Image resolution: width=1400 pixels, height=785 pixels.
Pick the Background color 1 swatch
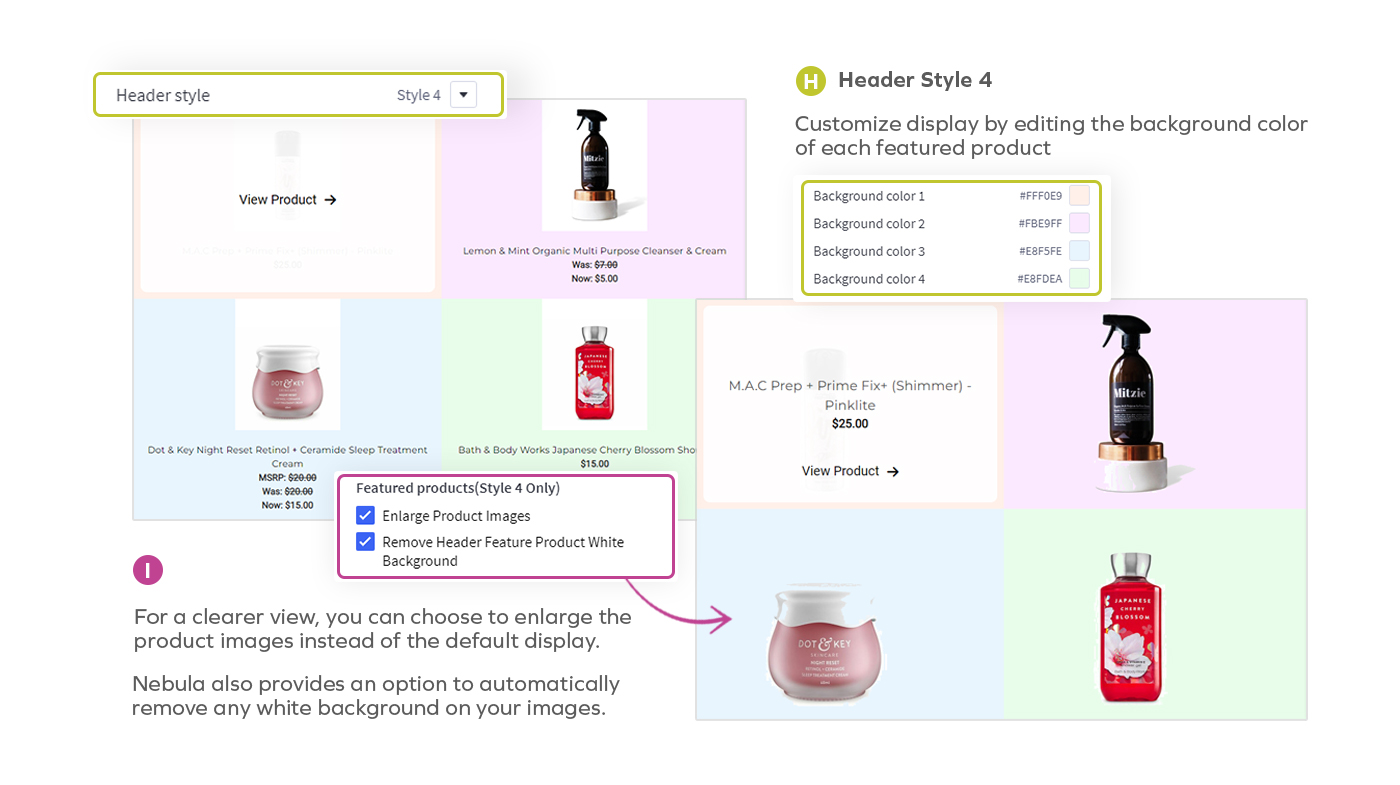(x=1079, y=195)
